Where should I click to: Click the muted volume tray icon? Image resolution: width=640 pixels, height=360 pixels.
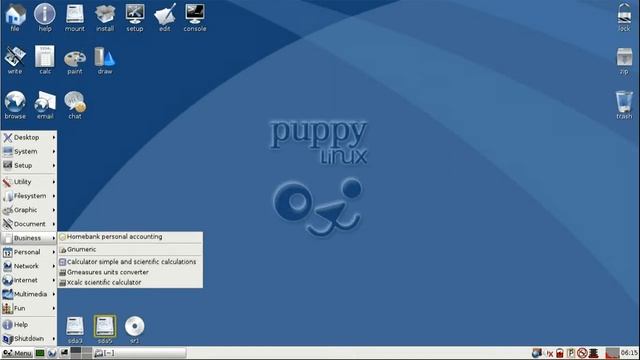coord(549,353)
